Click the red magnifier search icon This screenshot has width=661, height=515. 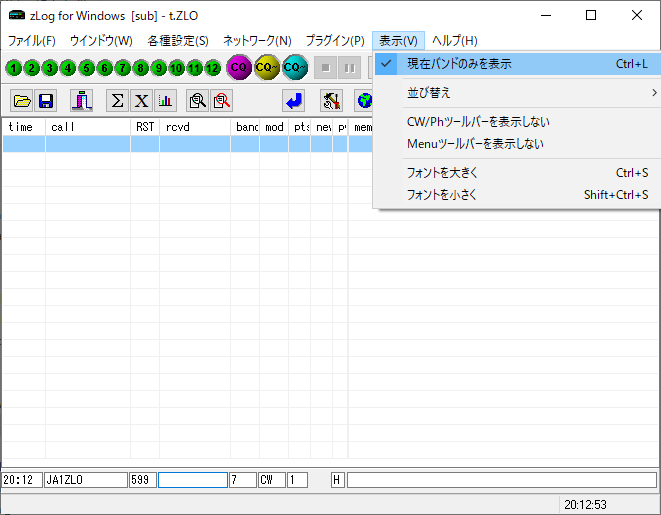coord(221,101)
